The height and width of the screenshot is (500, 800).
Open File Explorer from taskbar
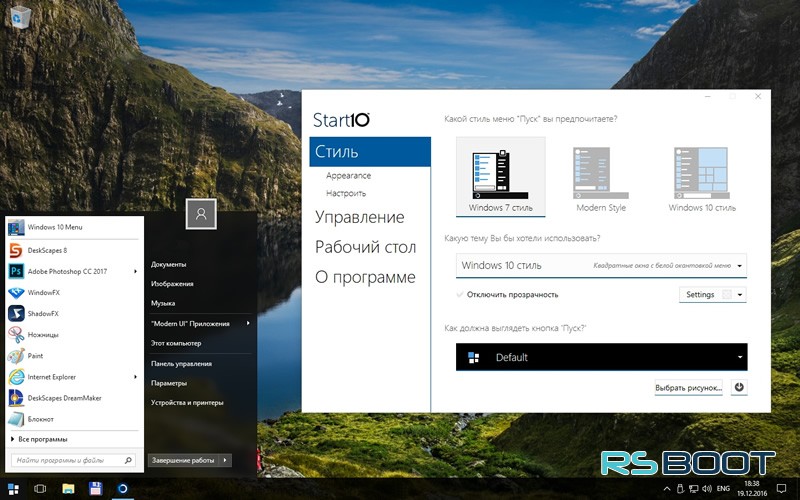(68, 489)
